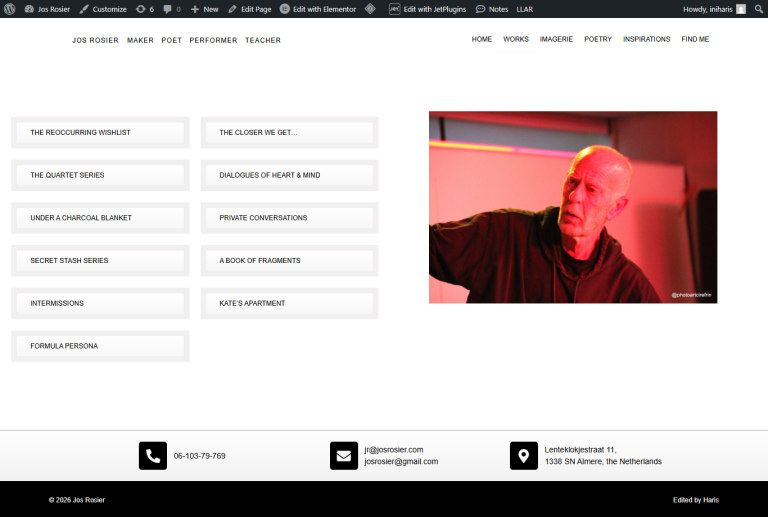Click the user avatar next to Howdy
768x517 pixels.
(741, 9)
